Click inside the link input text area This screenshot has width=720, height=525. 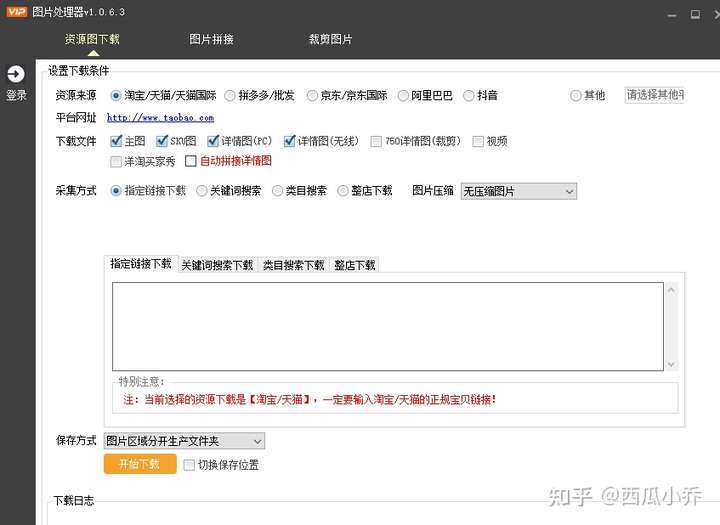coord(388,326)
